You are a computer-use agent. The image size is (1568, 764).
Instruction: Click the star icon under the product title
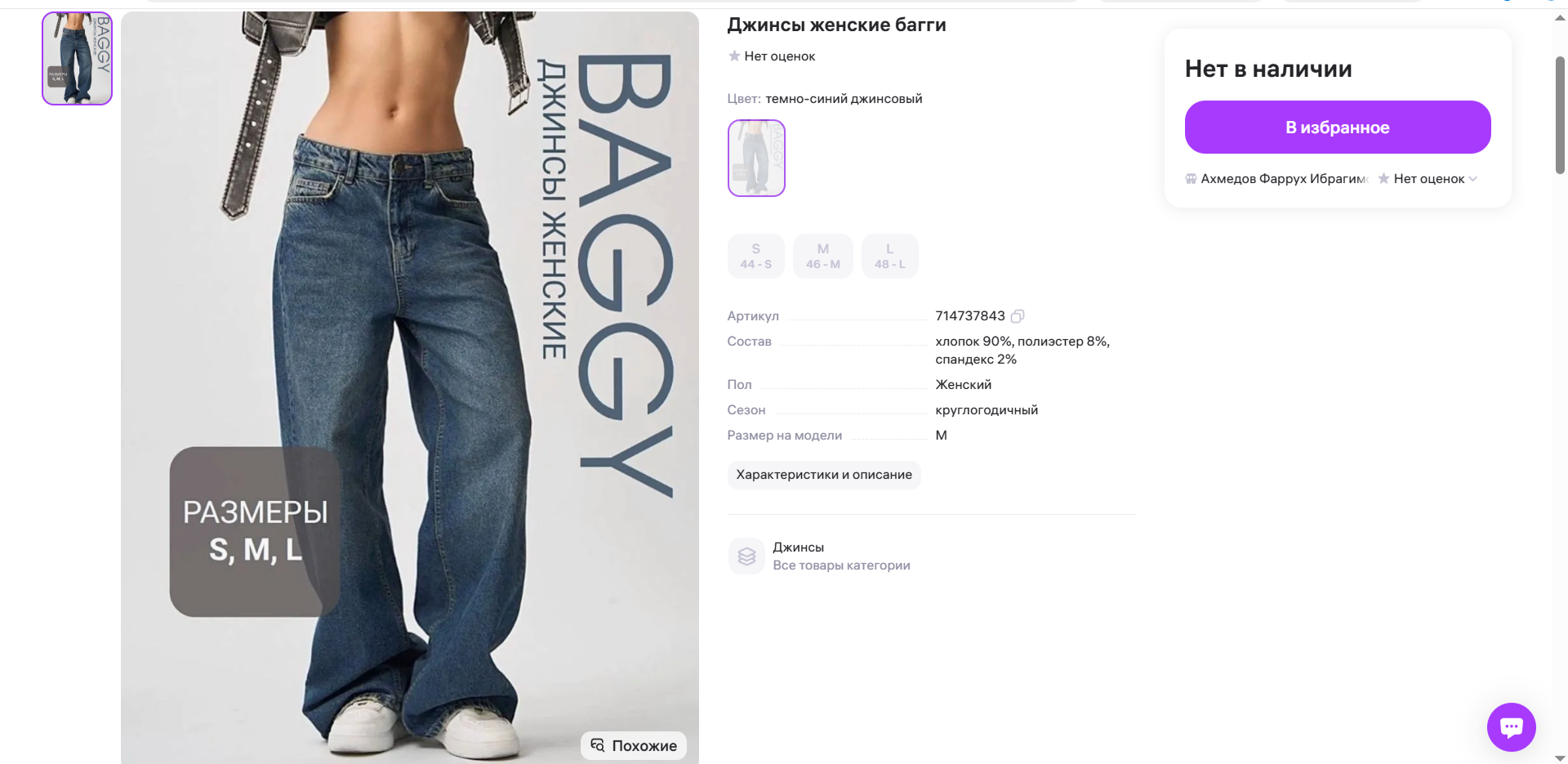(x=734, y=56)
